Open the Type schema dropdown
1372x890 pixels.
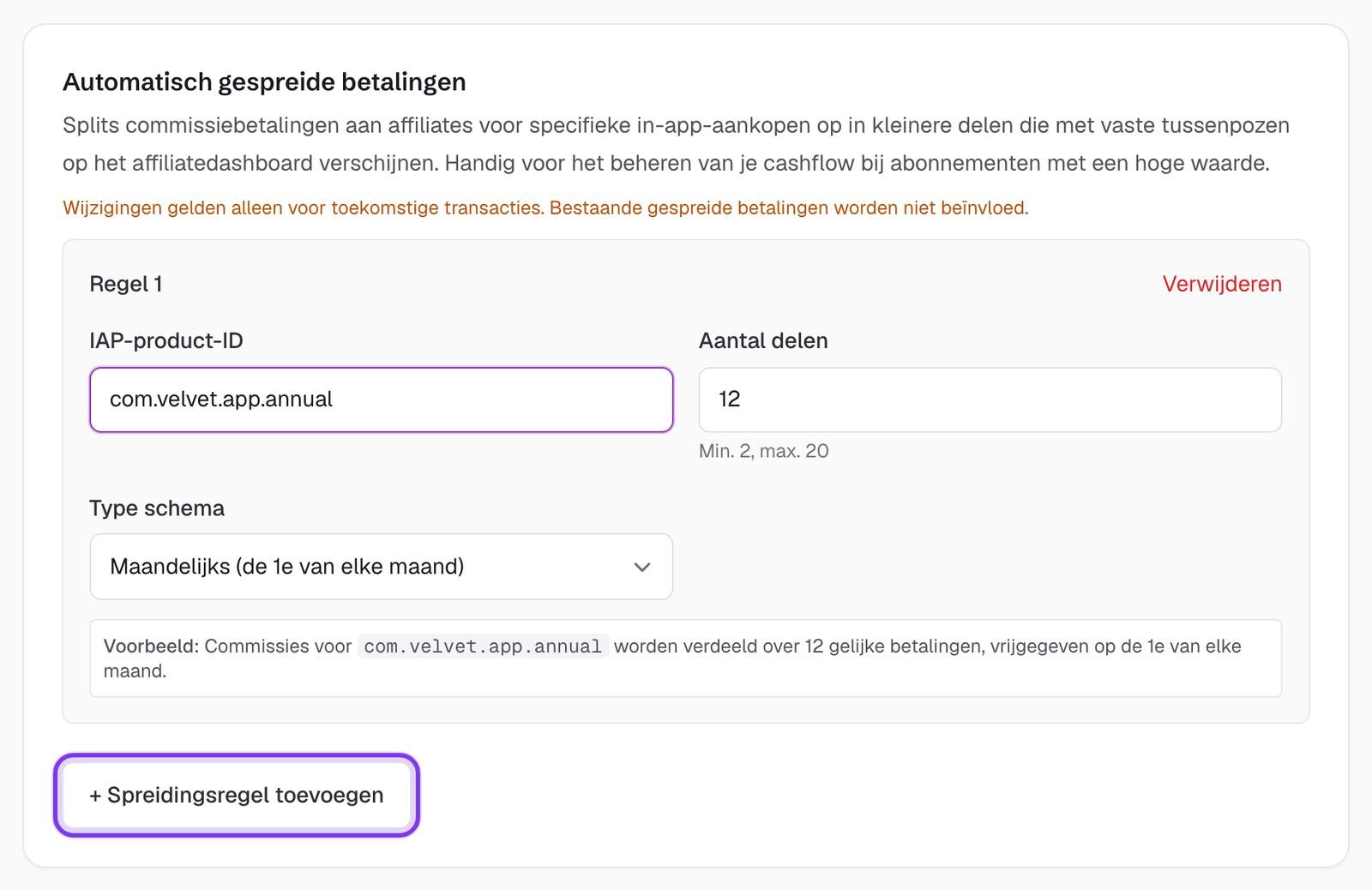pyautogui.click(x=381, y=567)
